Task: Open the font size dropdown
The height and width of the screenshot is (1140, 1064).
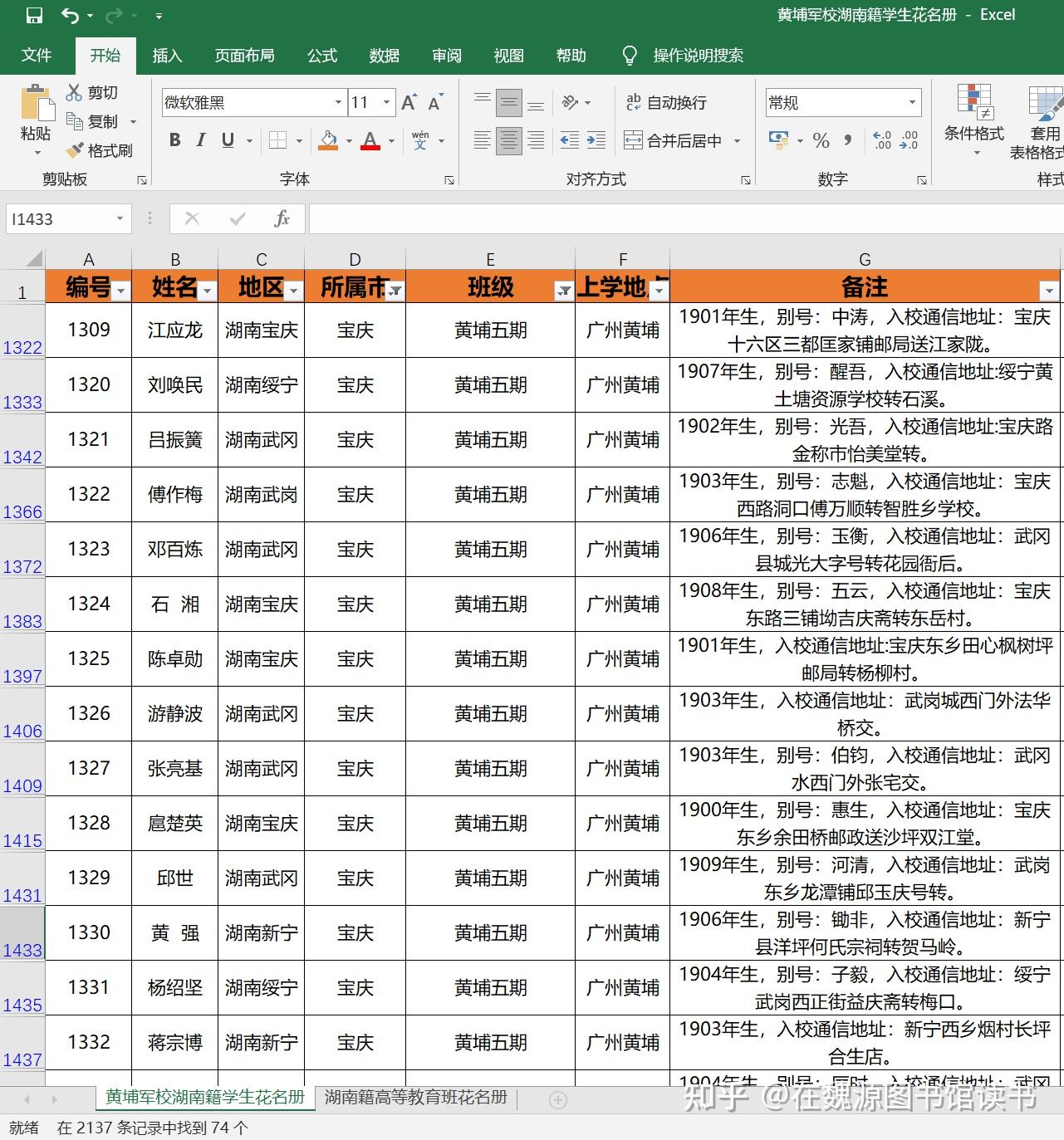Action: (386, 102)
